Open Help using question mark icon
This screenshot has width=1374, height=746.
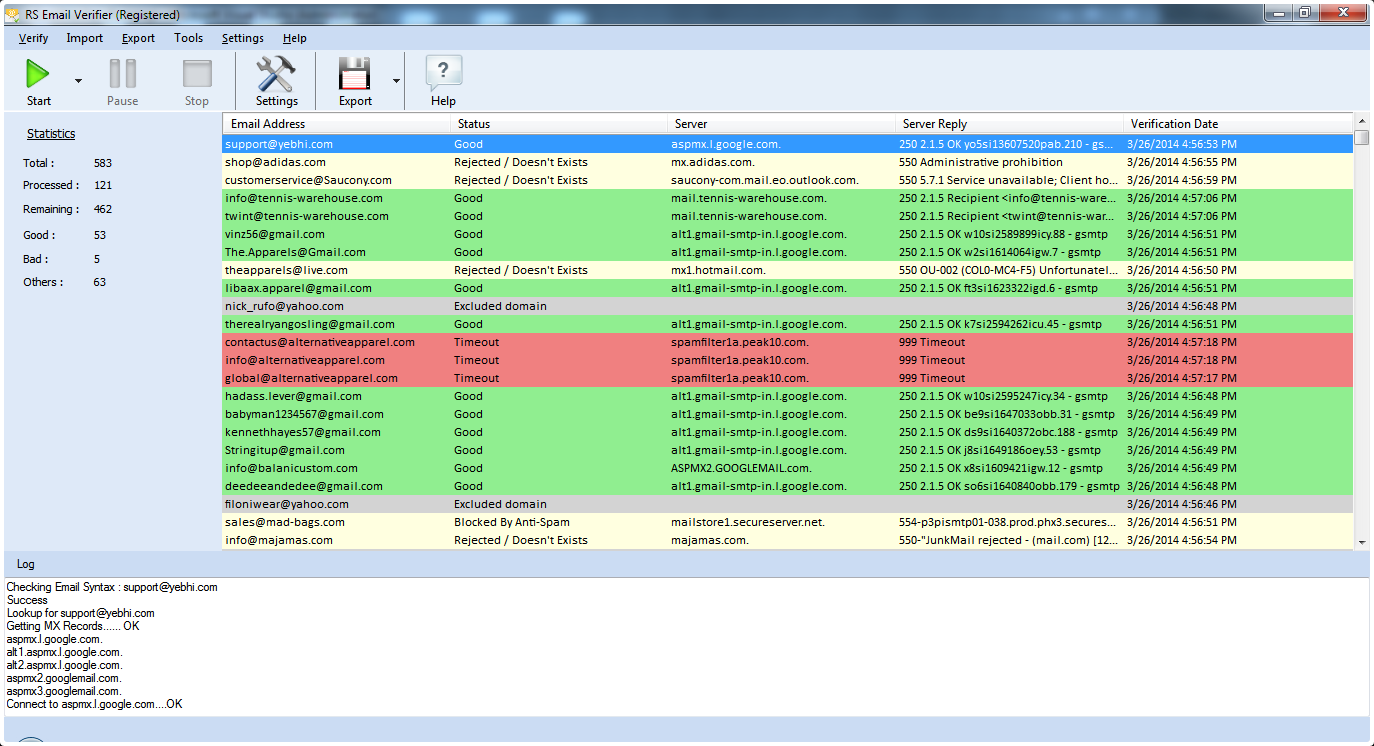(443, 74)
